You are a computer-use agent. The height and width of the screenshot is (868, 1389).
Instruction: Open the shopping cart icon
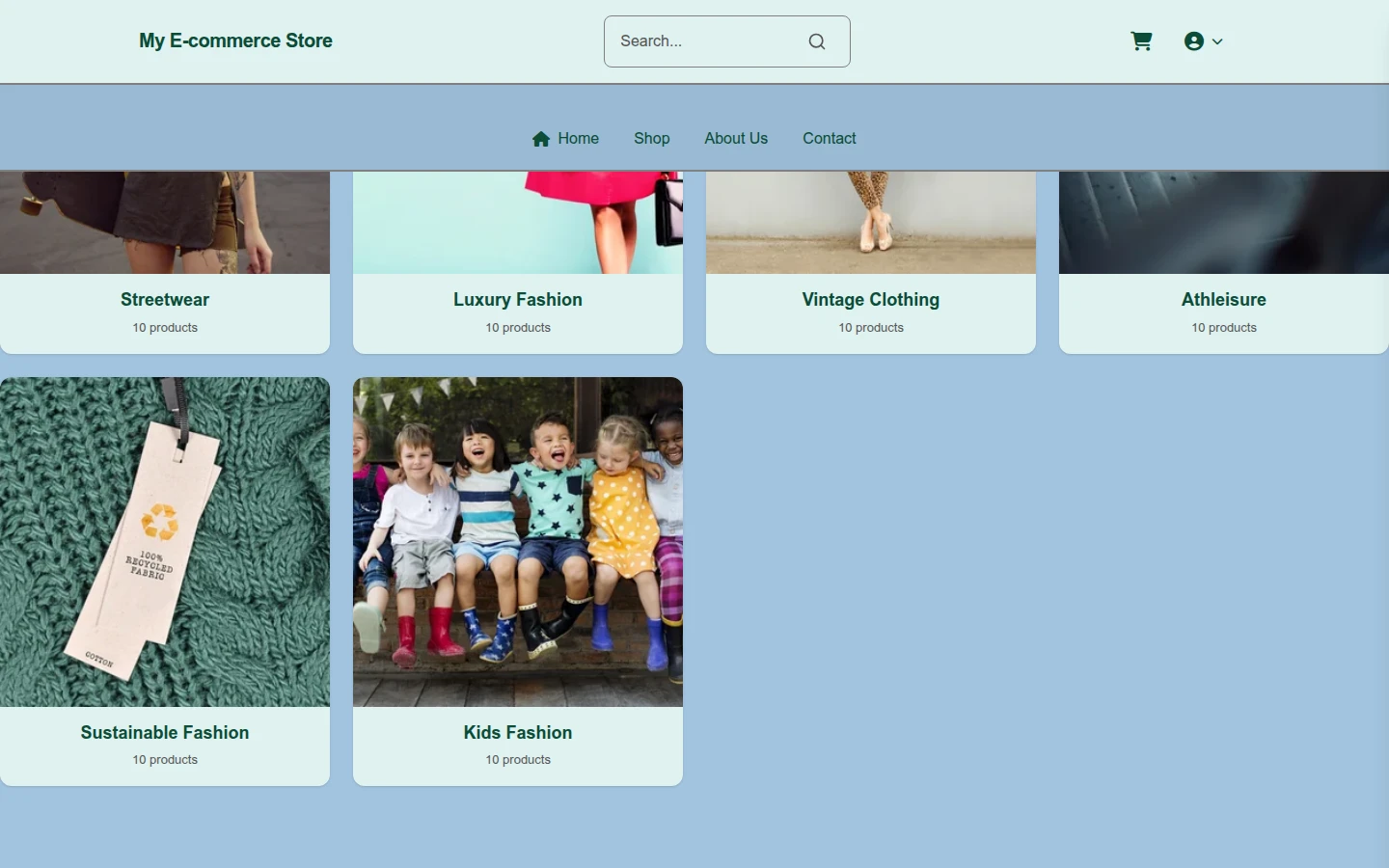click(1141, 41)
